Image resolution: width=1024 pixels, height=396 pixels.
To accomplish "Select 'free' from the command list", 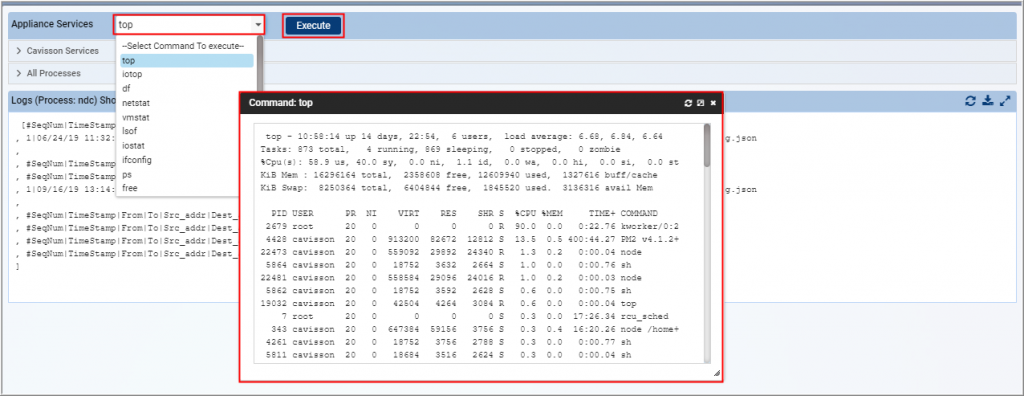I will click(x=186, y=188).
